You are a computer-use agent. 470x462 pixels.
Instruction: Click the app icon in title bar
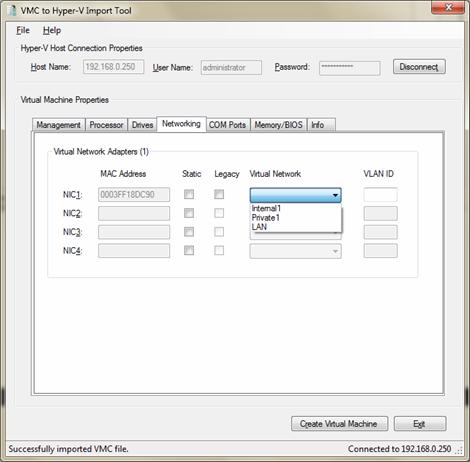[13, 10]
